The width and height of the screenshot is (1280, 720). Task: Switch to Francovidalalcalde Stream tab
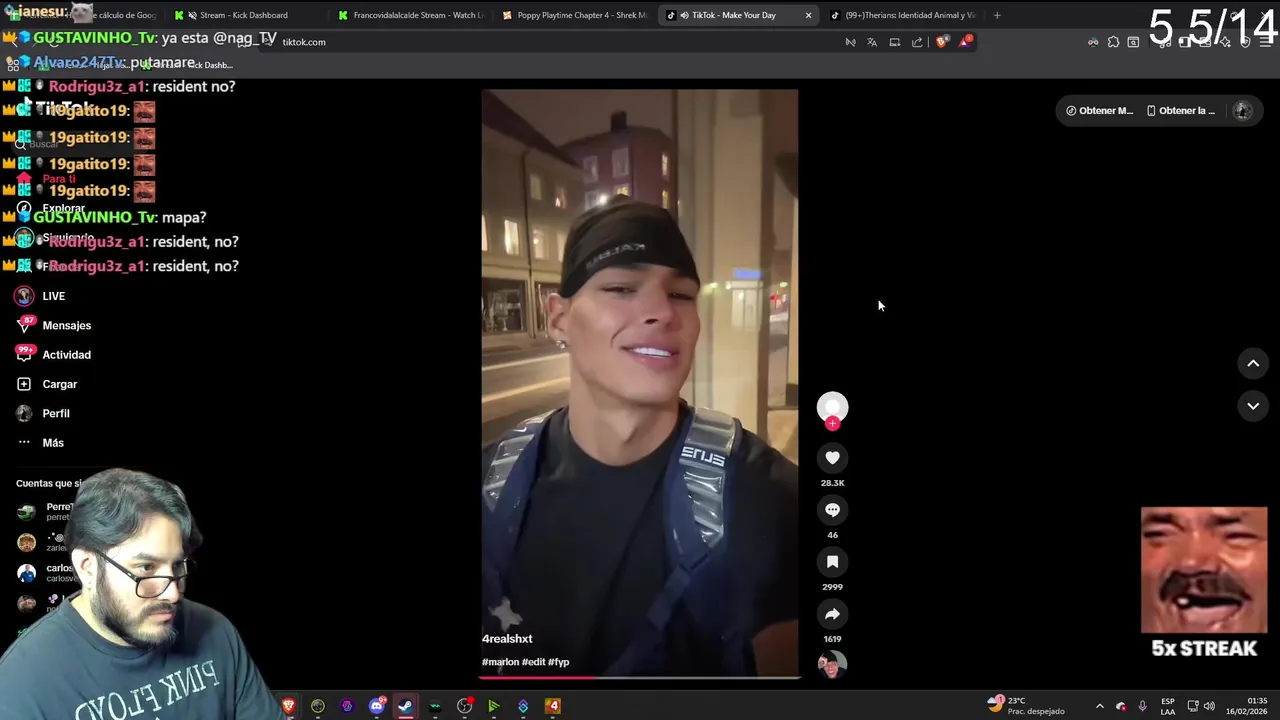(x=410, y=15)
